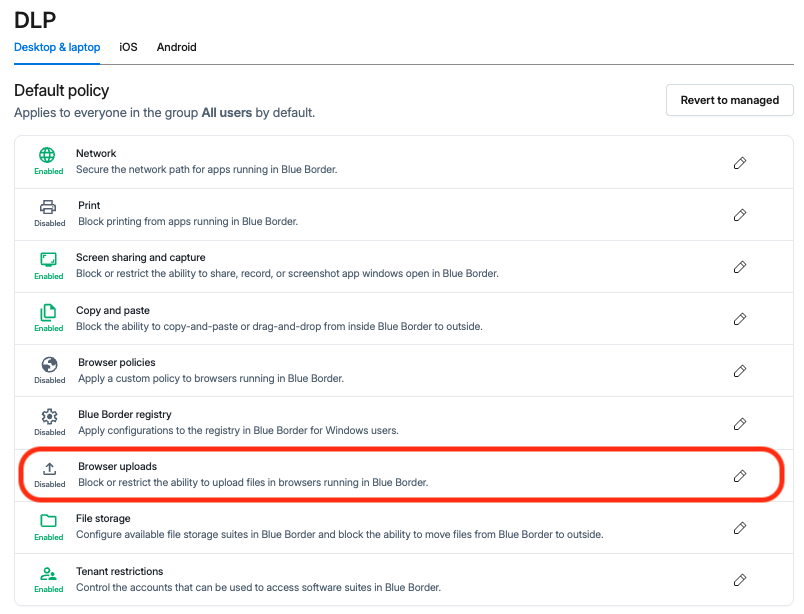Click 'Secure the network path' description

coord(207,169)
